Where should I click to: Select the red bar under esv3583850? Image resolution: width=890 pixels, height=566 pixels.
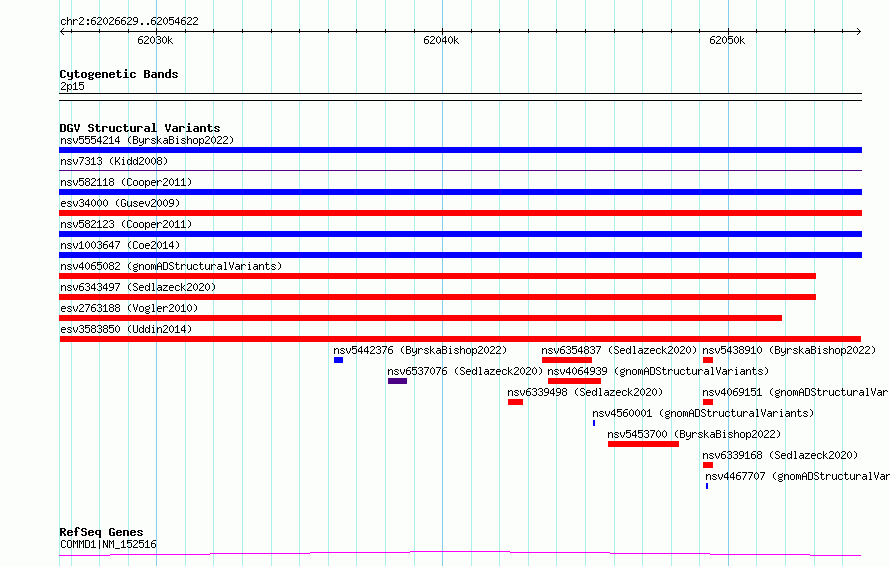pyautogui.click(x=460, y=339)
